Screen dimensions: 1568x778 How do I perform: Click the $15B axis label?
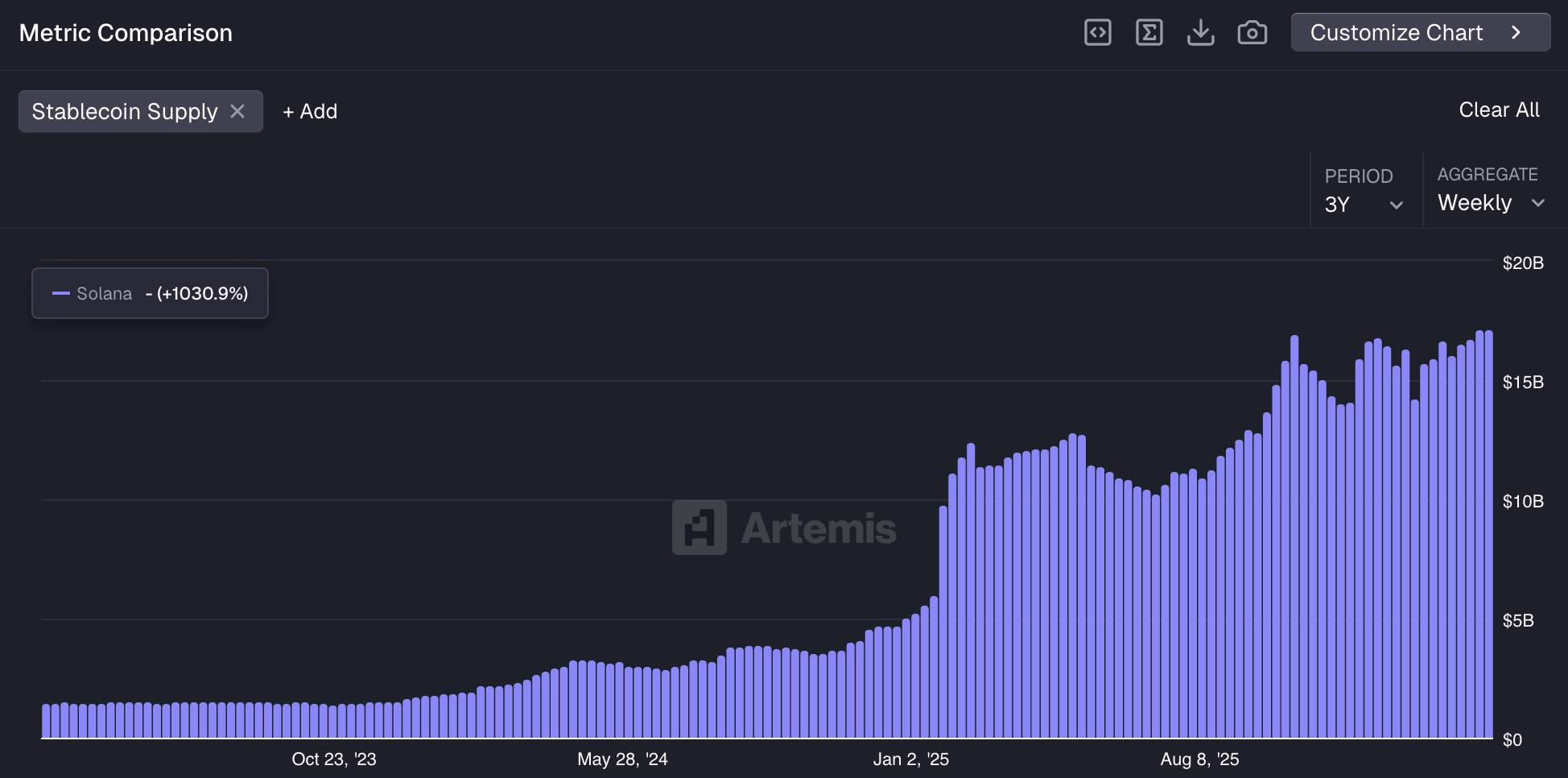click(1523, 382)
